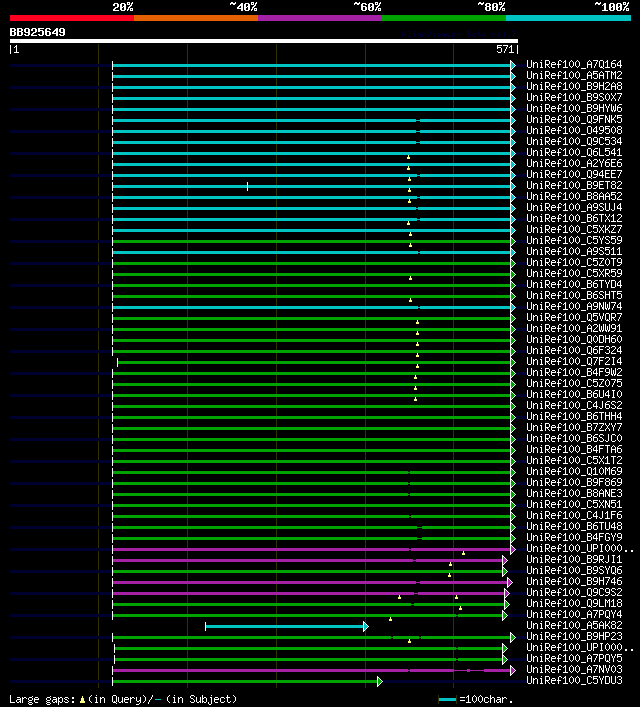Viewport: 640px width, 707px height.
Task: Click the green ~80% identity legend segment
Action: (x=444, y=18)
